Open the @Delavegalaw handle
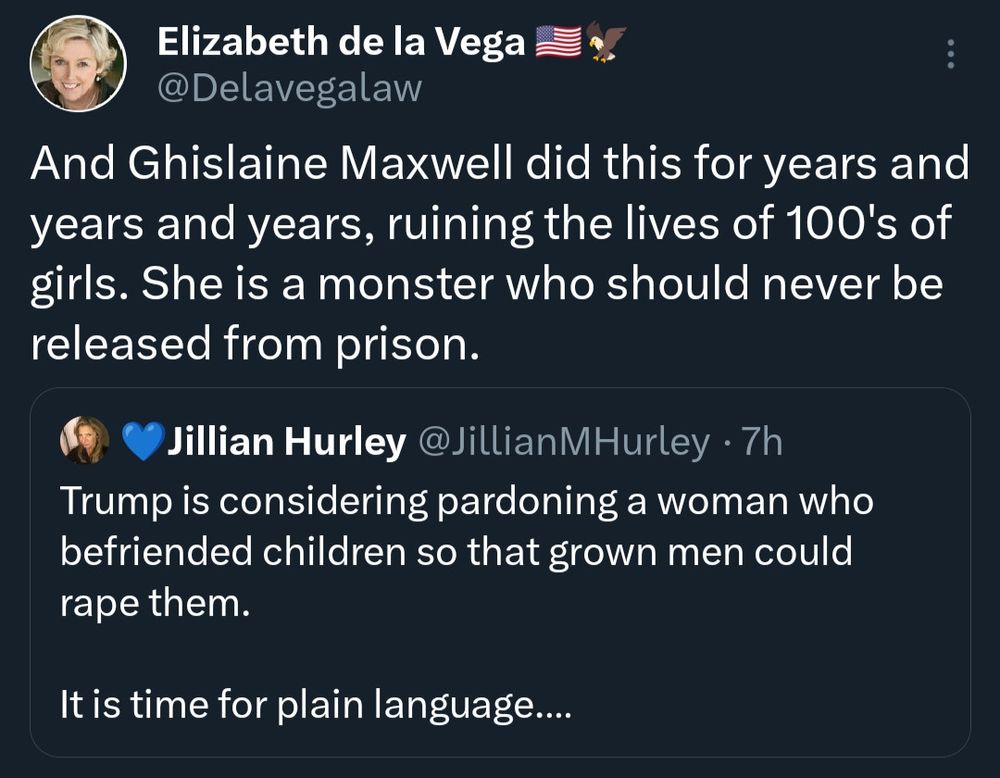This screenshot has width=1000, height=778. click(x=290, y=89)
